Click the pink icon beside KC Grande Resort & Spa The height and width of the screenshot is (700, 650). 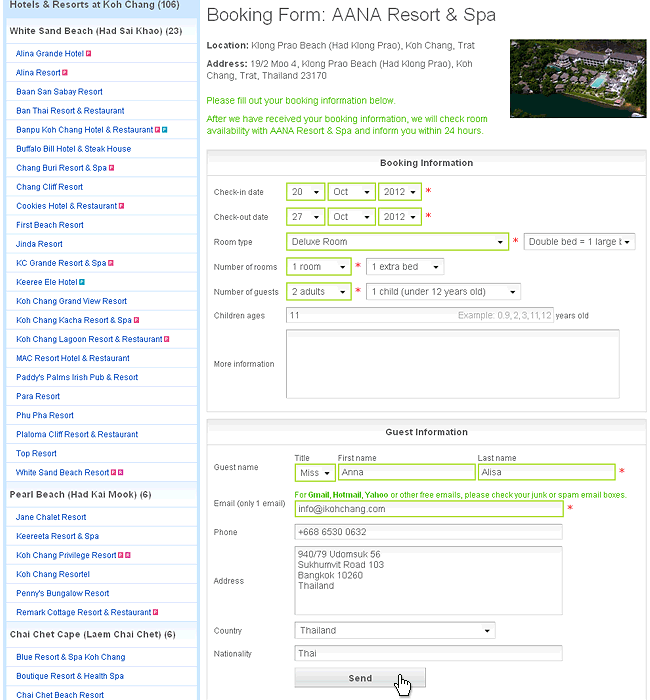click(111, 263)
